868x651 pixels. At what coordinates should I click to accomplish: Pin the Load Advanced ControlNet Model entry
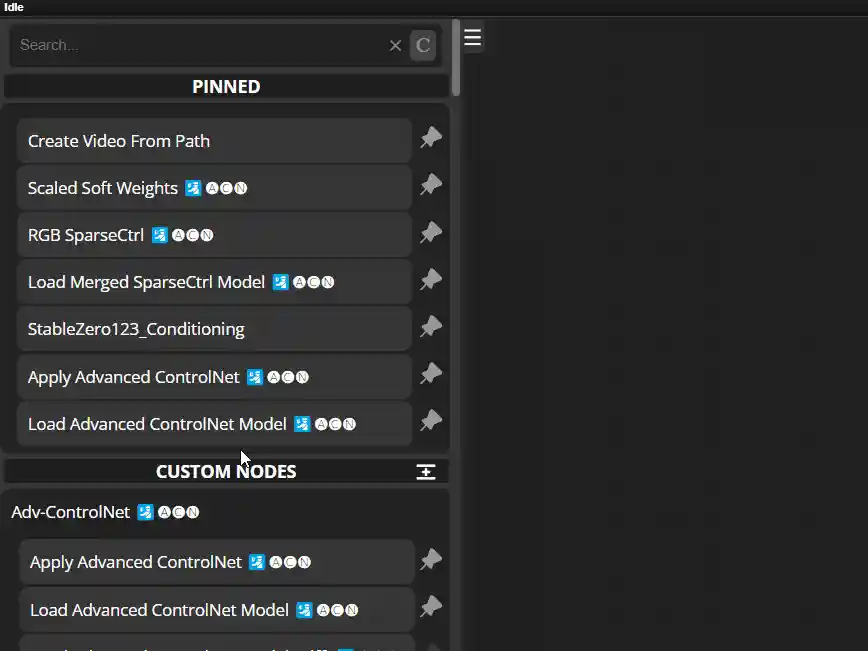tap(430, 421)
